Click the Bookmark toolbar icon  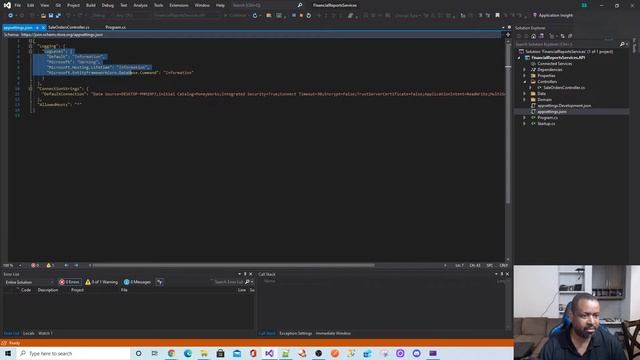tap(497, 16)
